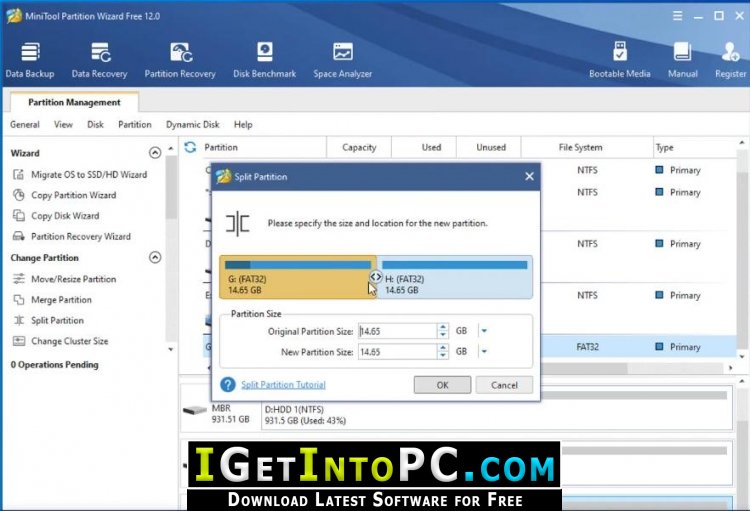Image resolution: width=750 pixels, height=511 pixels.
Task: Open the General menu
Action: (x=25, y=124)
